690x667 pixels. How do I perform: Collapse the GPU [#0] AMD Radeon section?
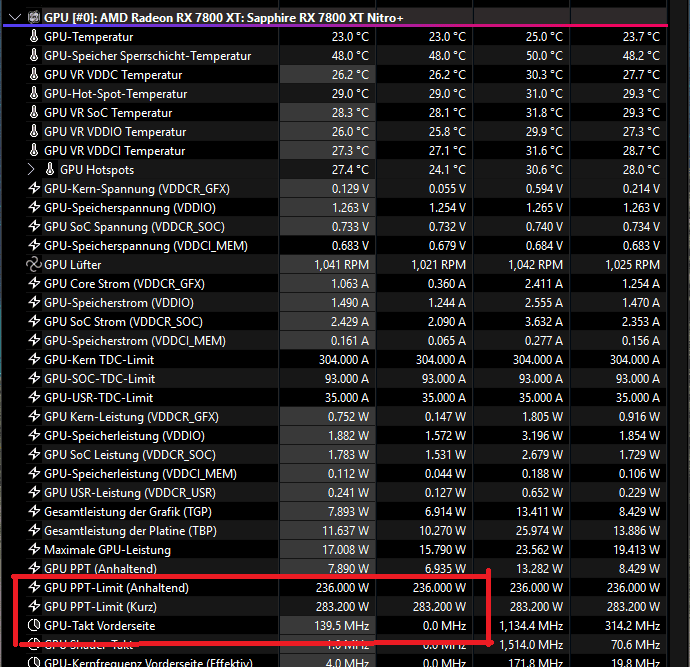15,18
